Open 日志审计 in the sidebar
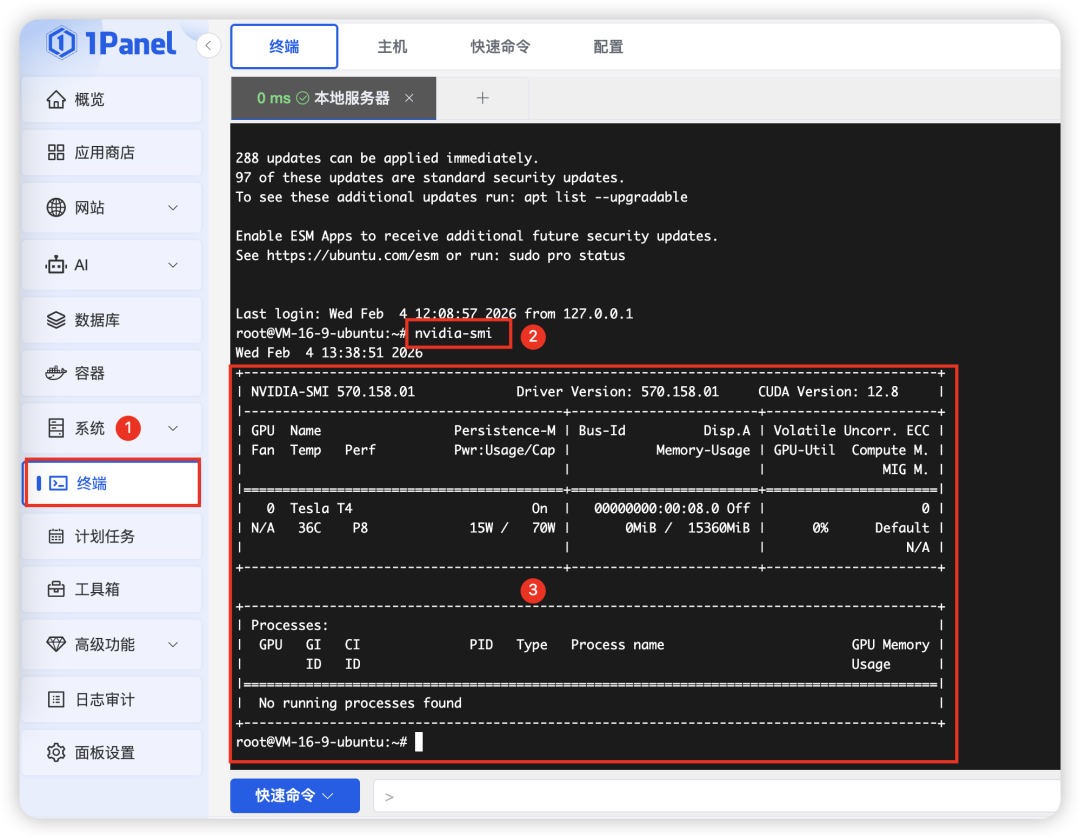 click(x=112, y=700)
